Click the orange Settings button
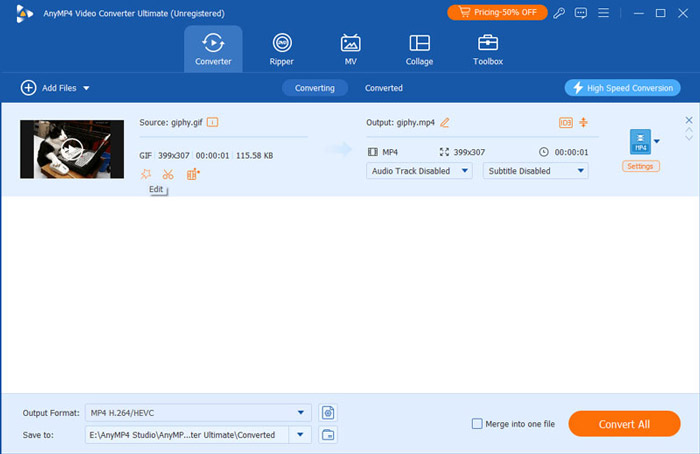This screenshot has height=454, width=700. point(641,166)
